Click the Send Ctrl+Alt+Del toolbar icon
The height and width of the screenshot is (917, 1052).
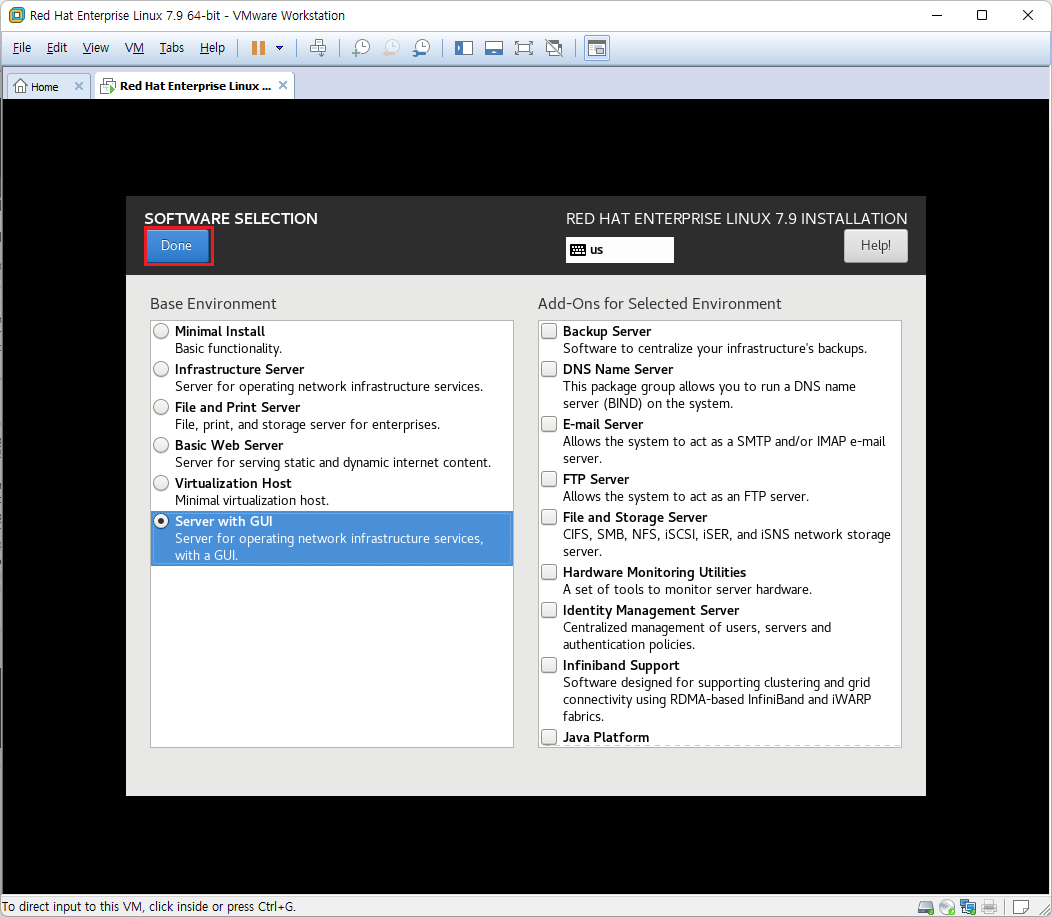point(318,48)
